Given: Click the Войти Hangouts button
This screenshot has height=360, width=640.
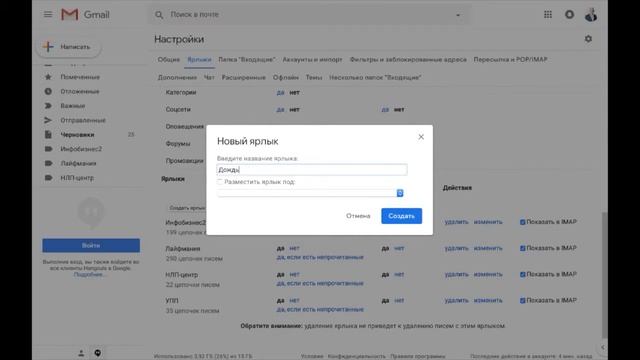Looking at the screenshot, I should (x=91, y=245).
